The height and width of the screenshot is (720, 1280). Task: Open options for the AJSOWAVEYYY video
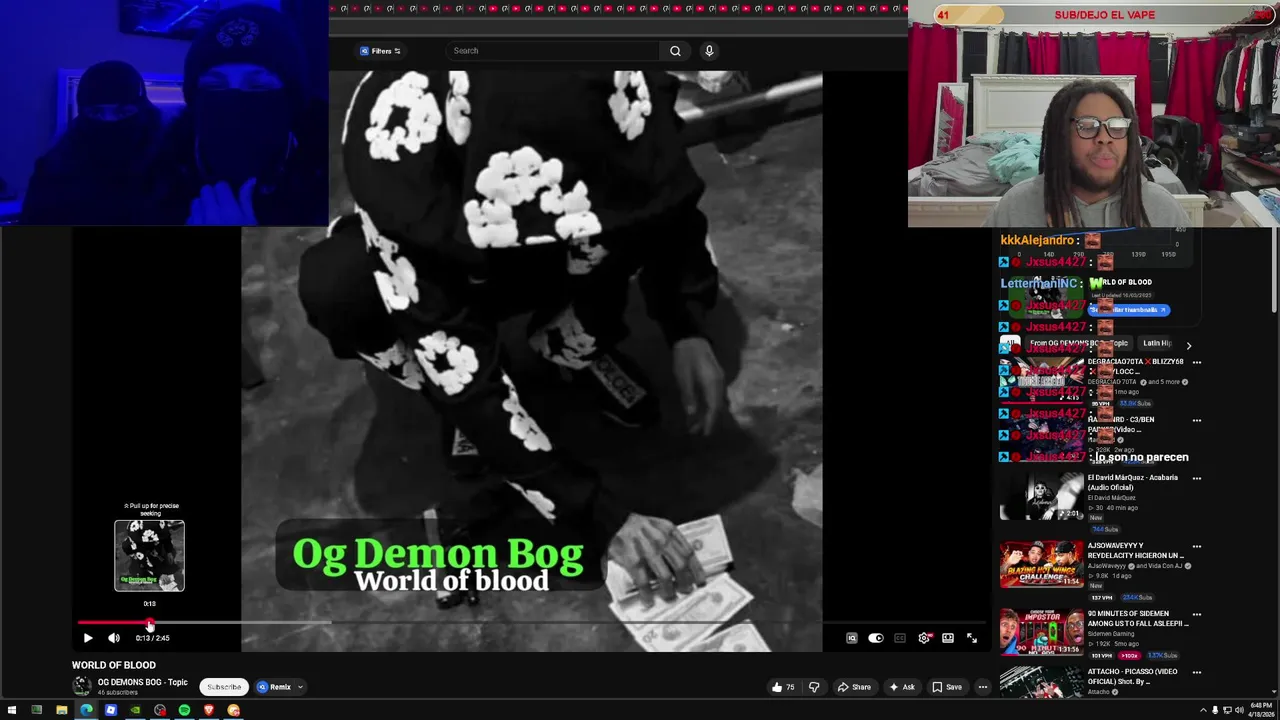1197,547
